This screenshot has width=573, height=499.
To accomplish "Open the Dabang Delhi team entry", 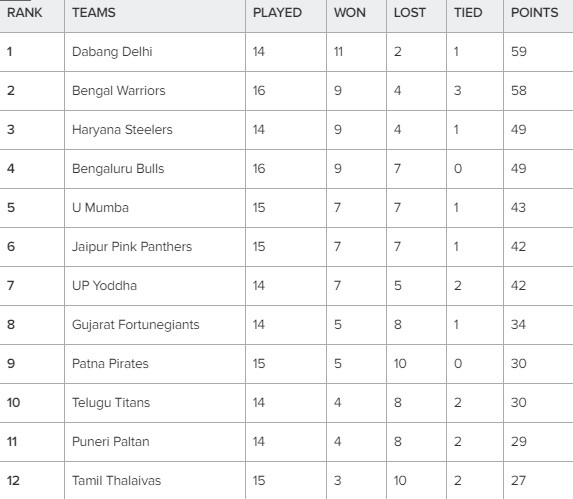I will coord(112,52).
